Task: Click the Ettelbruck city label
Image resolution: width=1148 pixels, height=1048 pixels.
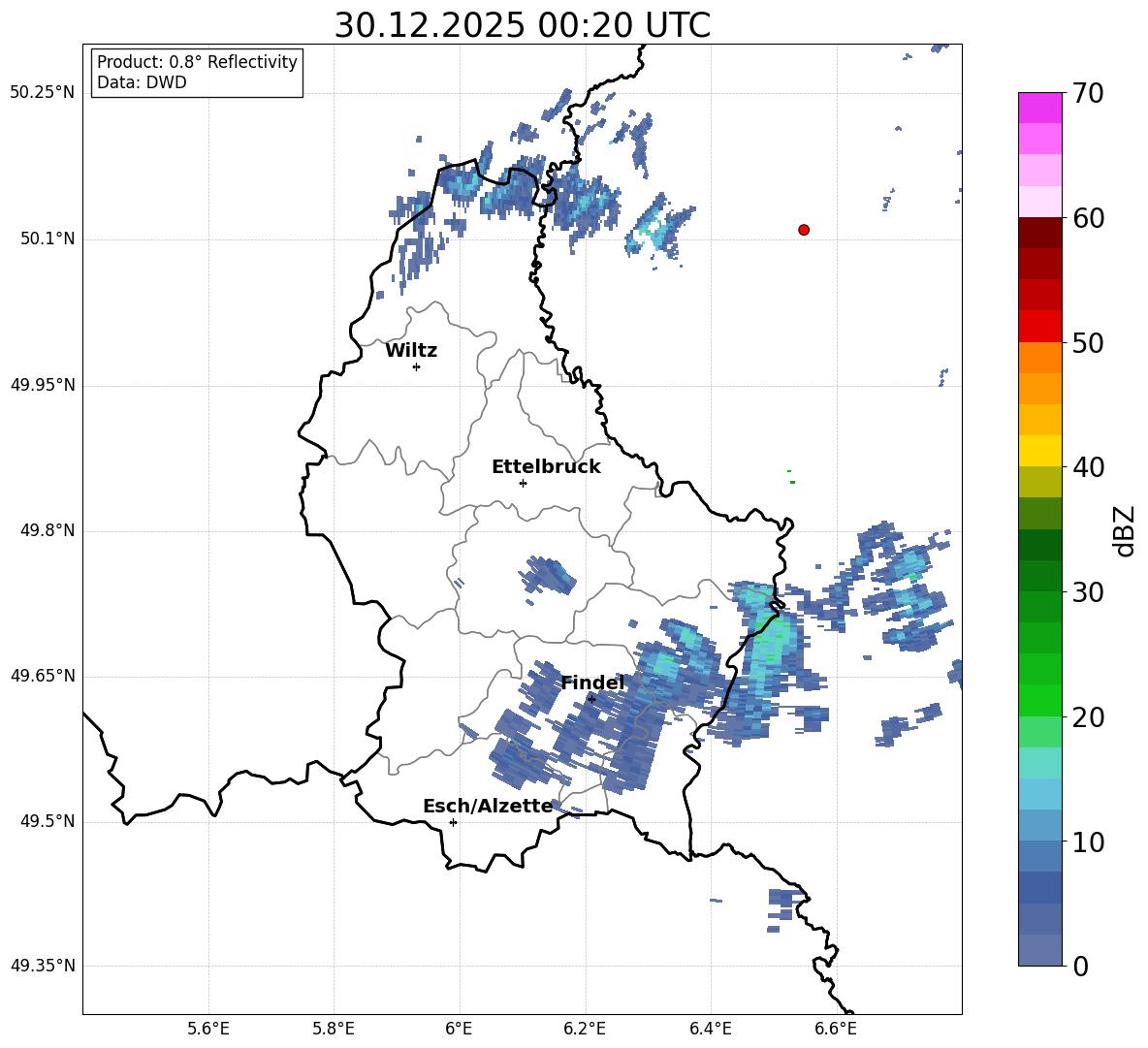Action: coord(546,467)
